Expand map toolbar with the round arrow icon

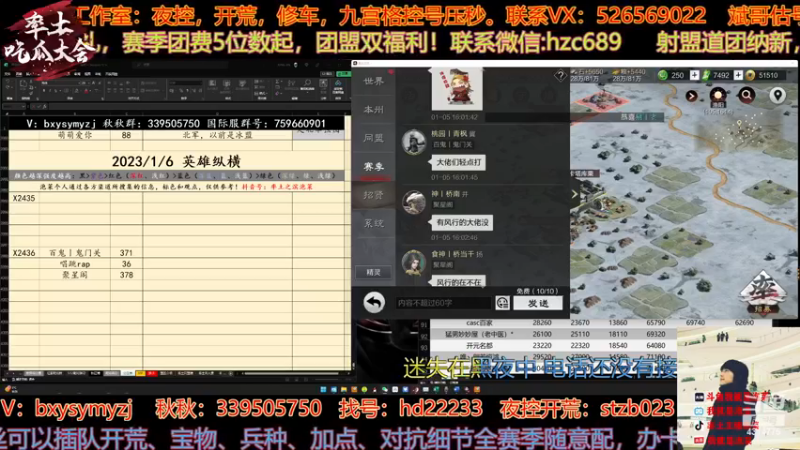(x=691, y=96)
